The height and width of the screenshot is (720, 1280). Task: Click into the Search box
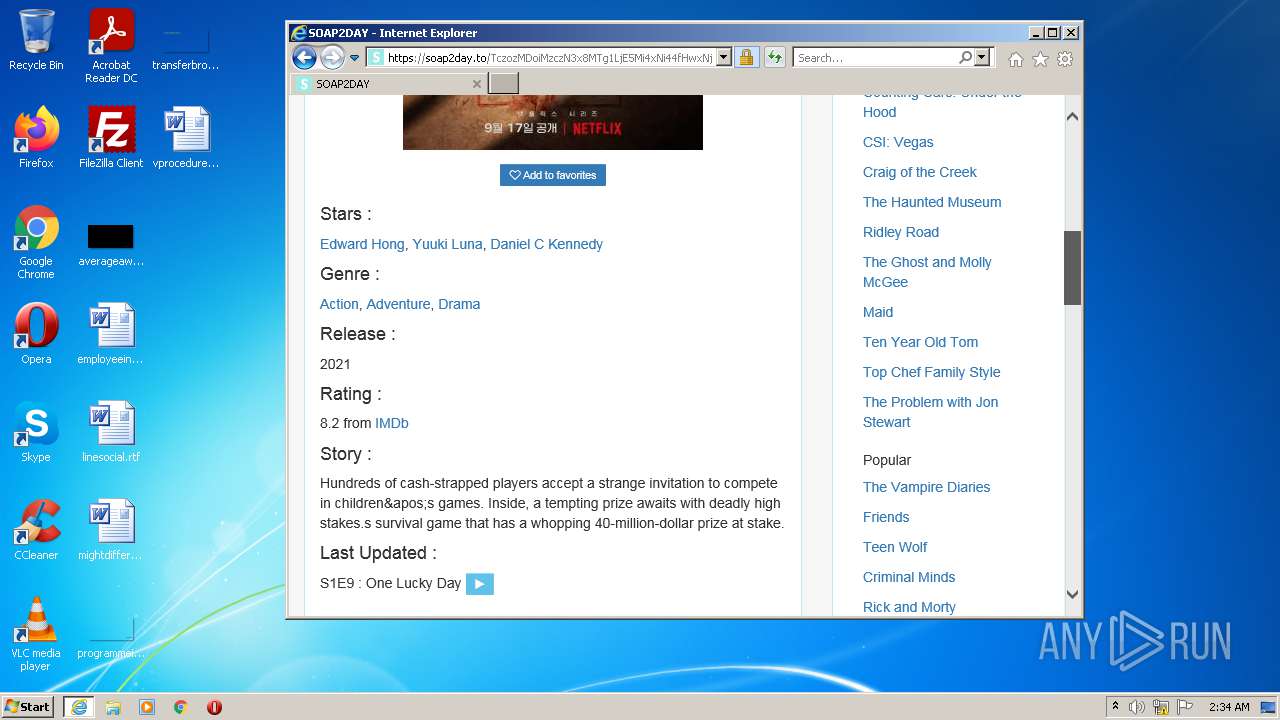coord(876,58)
